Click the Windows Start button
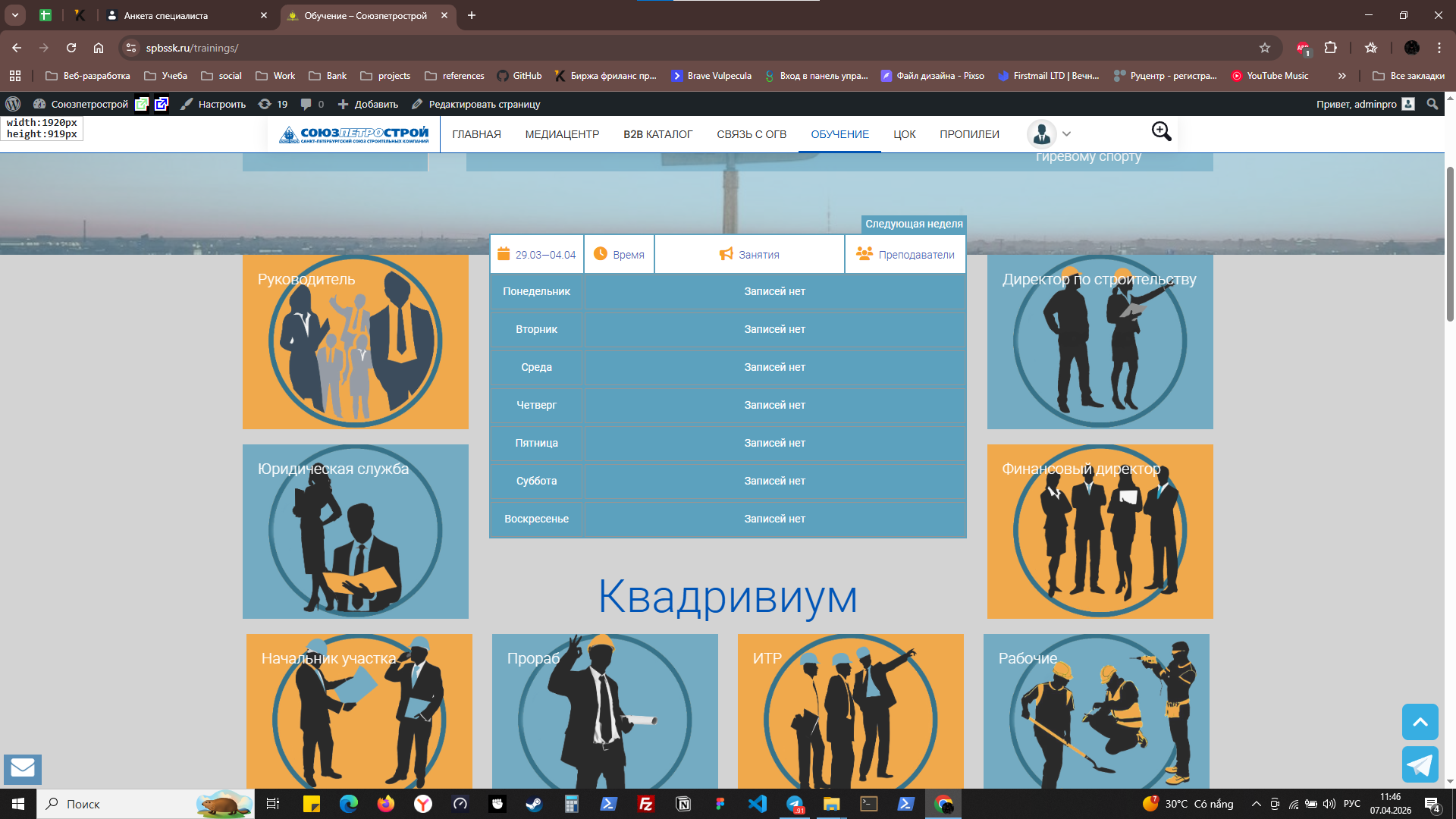The width and height of the screenshot is (1456, 819). 18,804
